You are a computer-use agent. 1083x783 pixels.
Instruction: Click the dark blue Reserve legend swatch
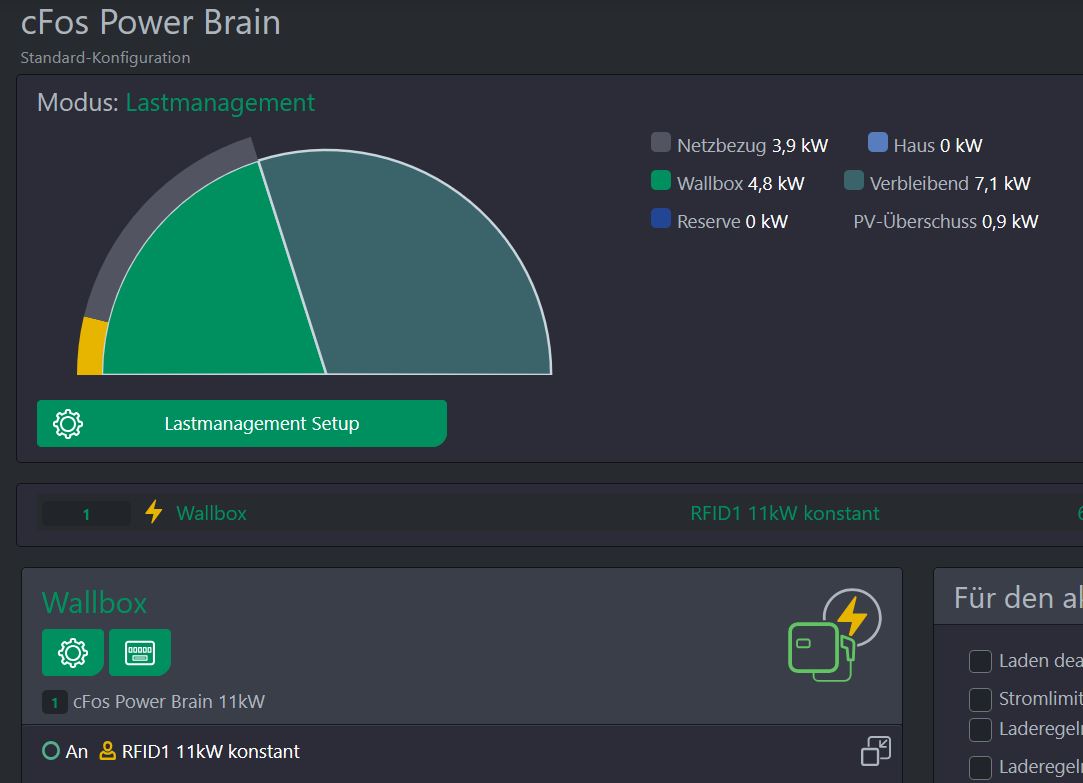(x=661, y=218)
